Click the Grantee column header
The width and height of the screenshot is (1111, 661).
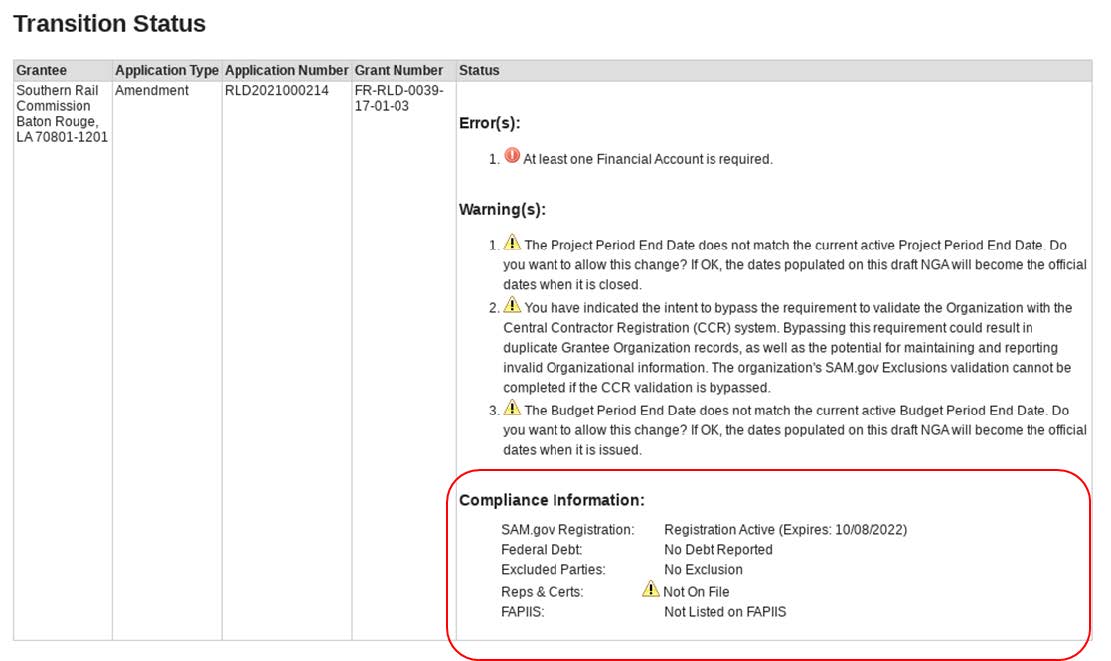click(x=42, y=71)
